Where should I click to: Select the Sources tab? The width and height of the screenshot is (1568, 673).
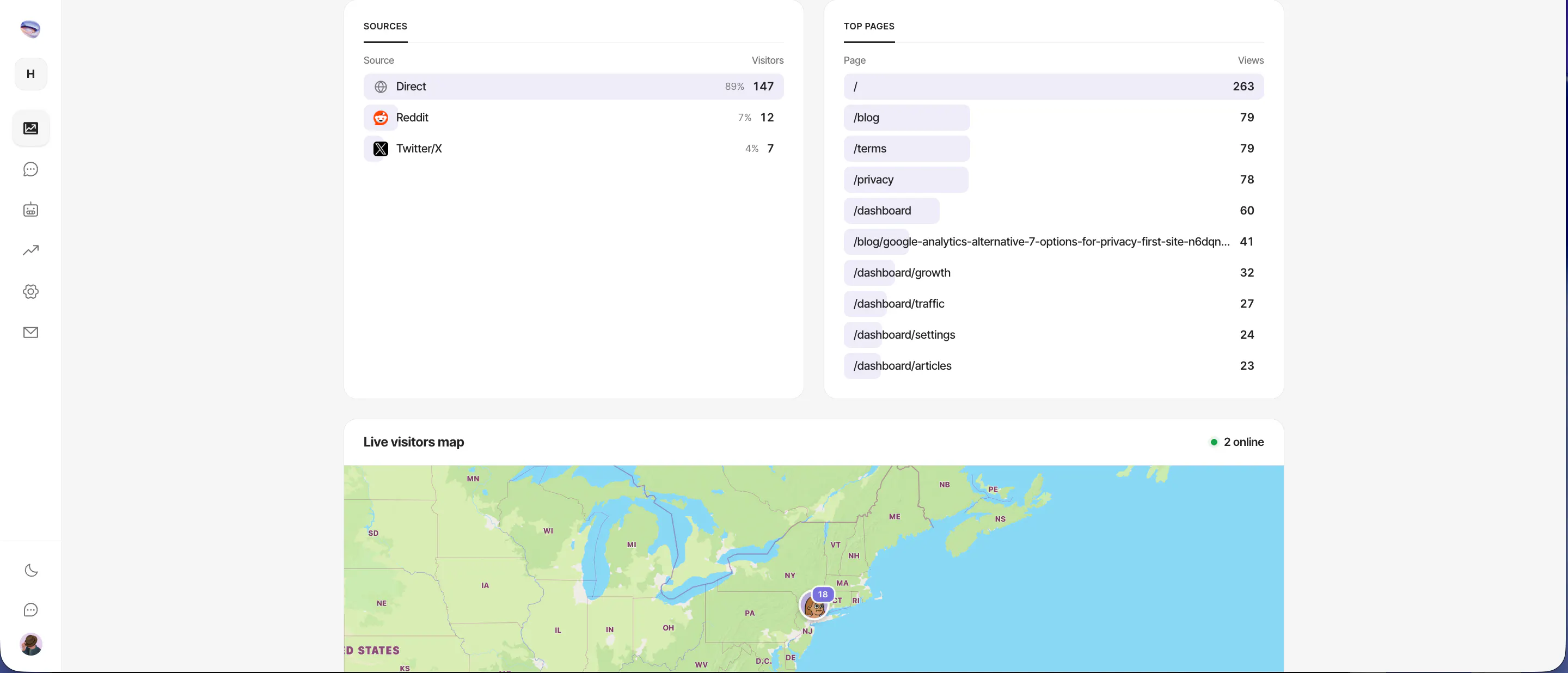[x=385, y=26]
